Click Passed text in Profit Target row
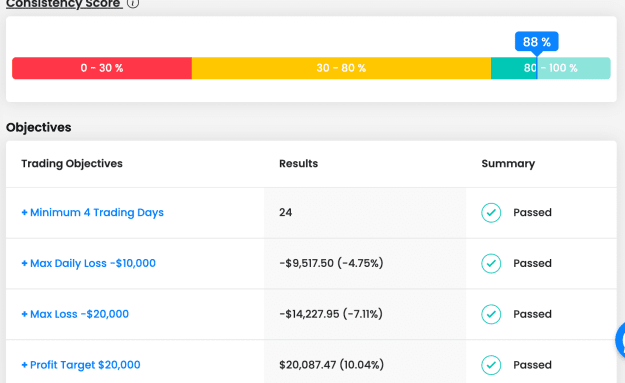The height and width of the screenshot is (383, 625). [x=533, y=365]
